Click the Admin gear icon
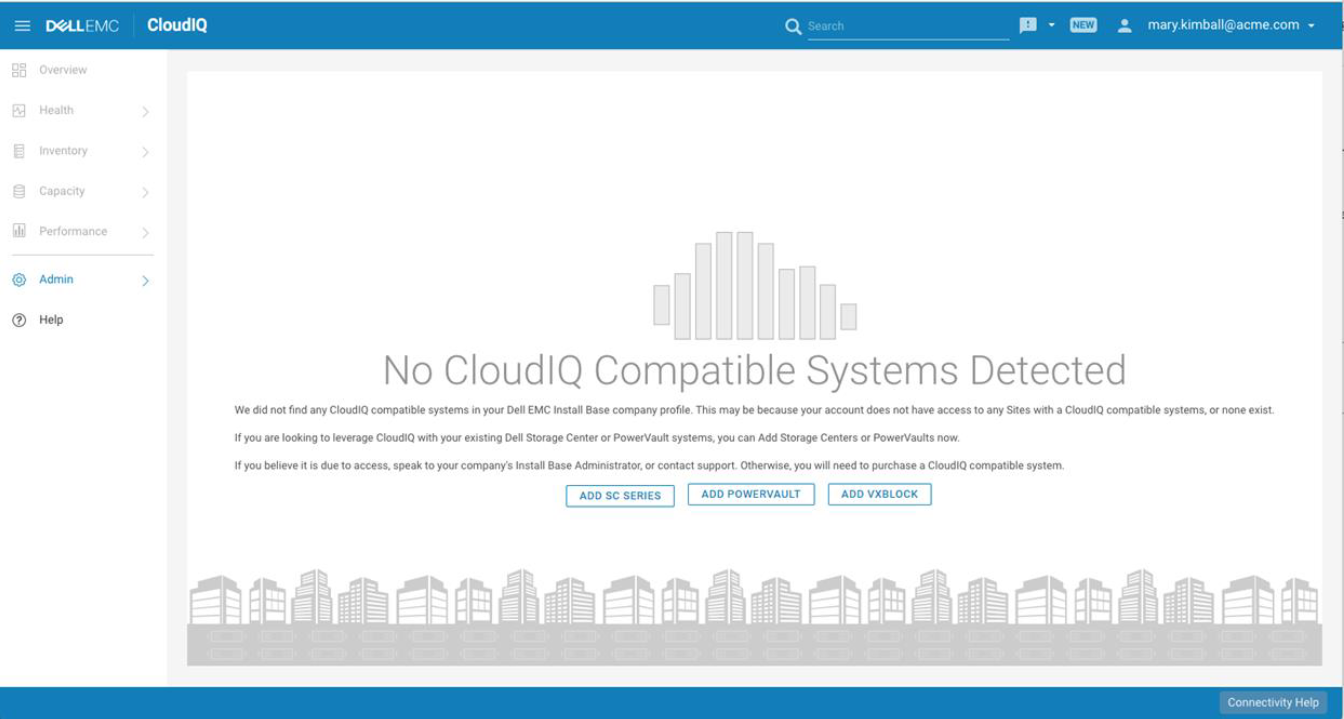The image size is (1344, 719). 19,280
